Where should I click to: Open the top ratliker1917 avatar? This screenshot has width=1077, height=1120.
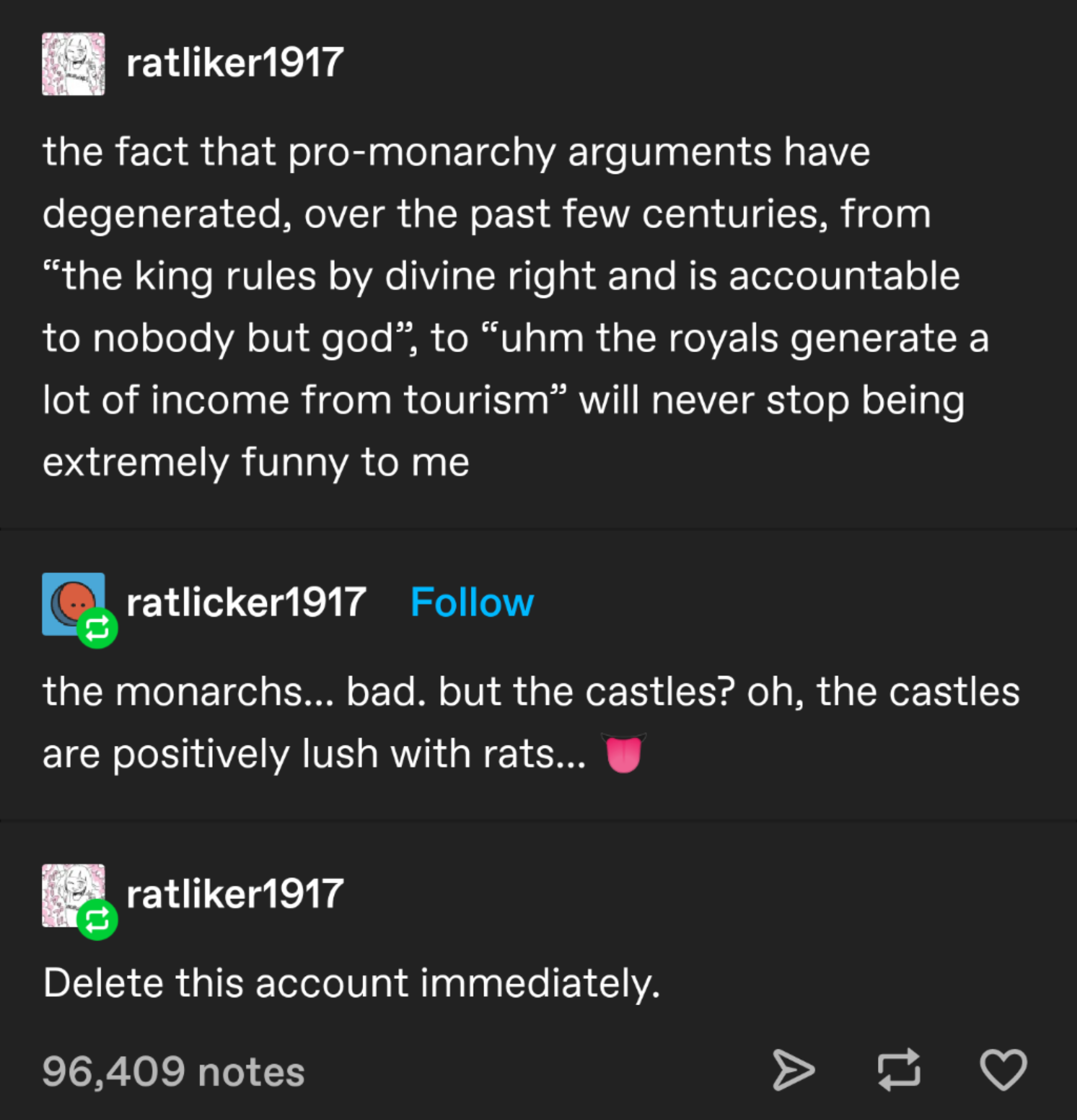(x=73, y=64)
